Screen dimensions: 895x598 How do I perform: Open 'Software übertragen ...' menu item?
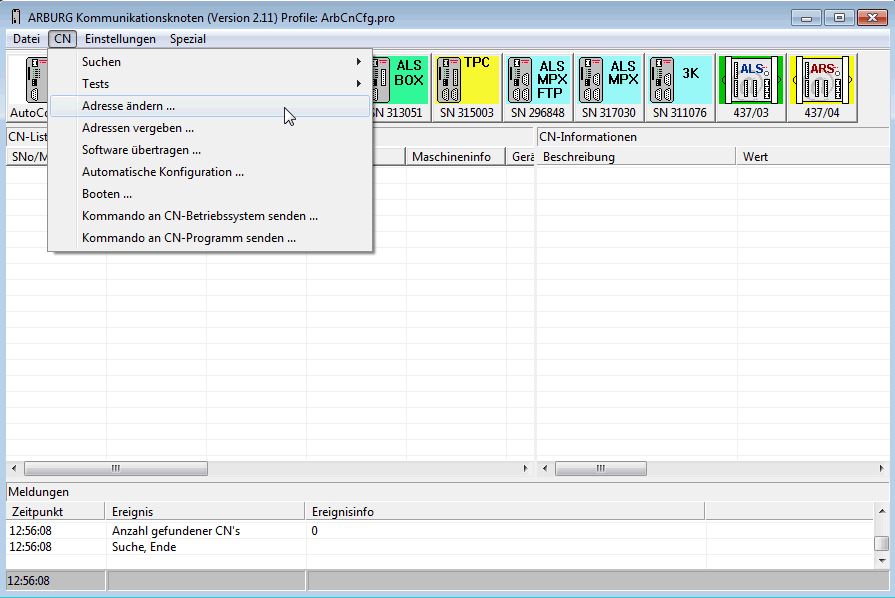[141, 150]
